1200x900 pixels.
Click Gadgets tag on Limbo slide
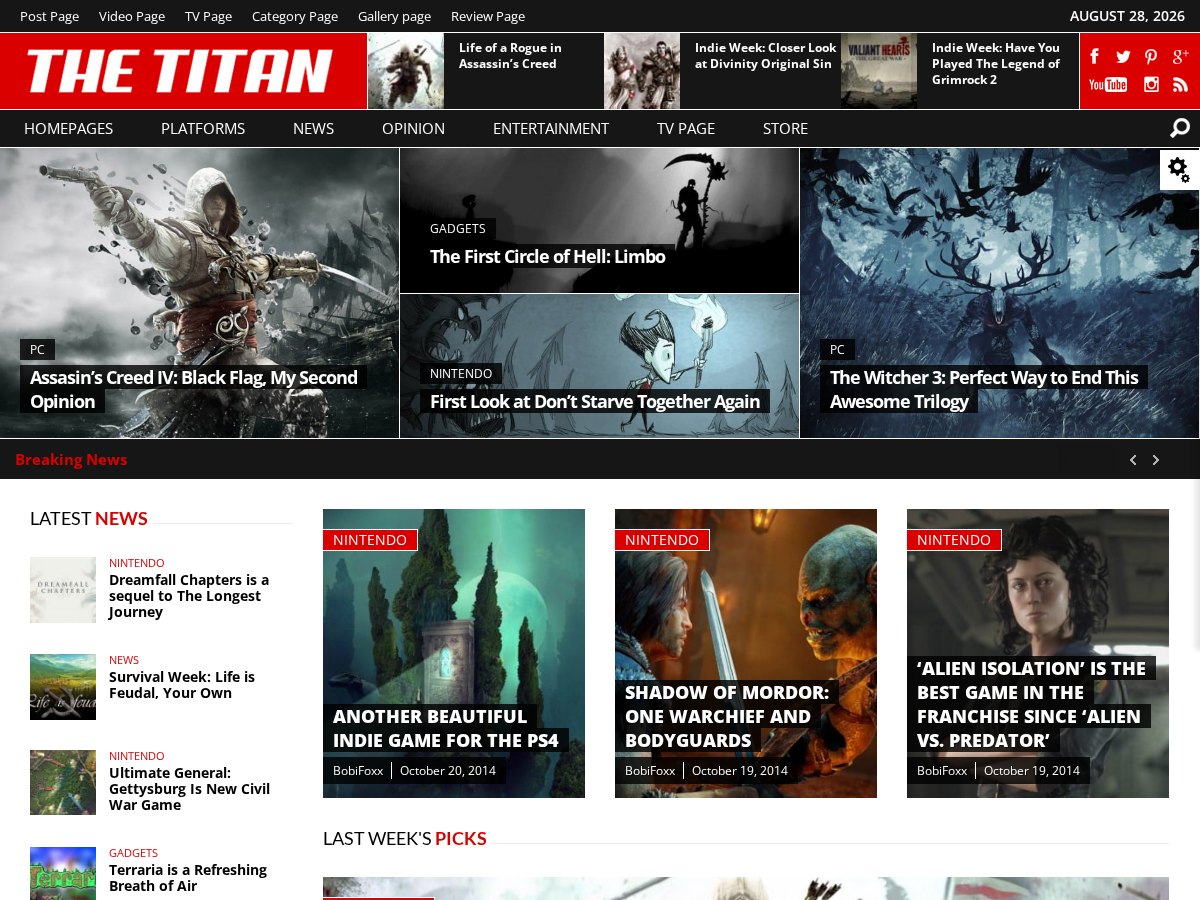[x=457, y=228]
